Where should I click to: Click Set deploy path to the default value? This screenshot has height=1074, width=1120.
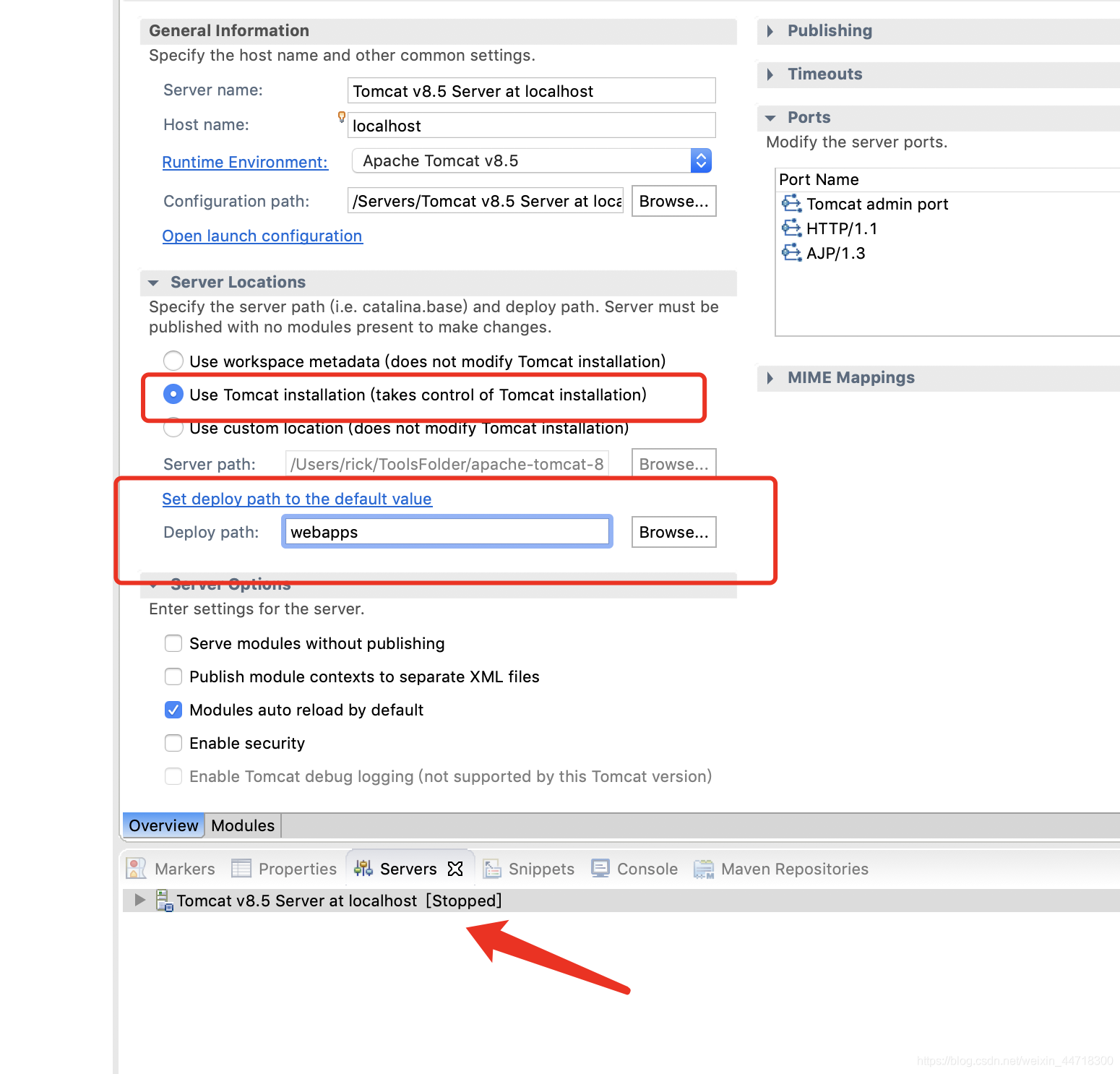click(297, 499)
